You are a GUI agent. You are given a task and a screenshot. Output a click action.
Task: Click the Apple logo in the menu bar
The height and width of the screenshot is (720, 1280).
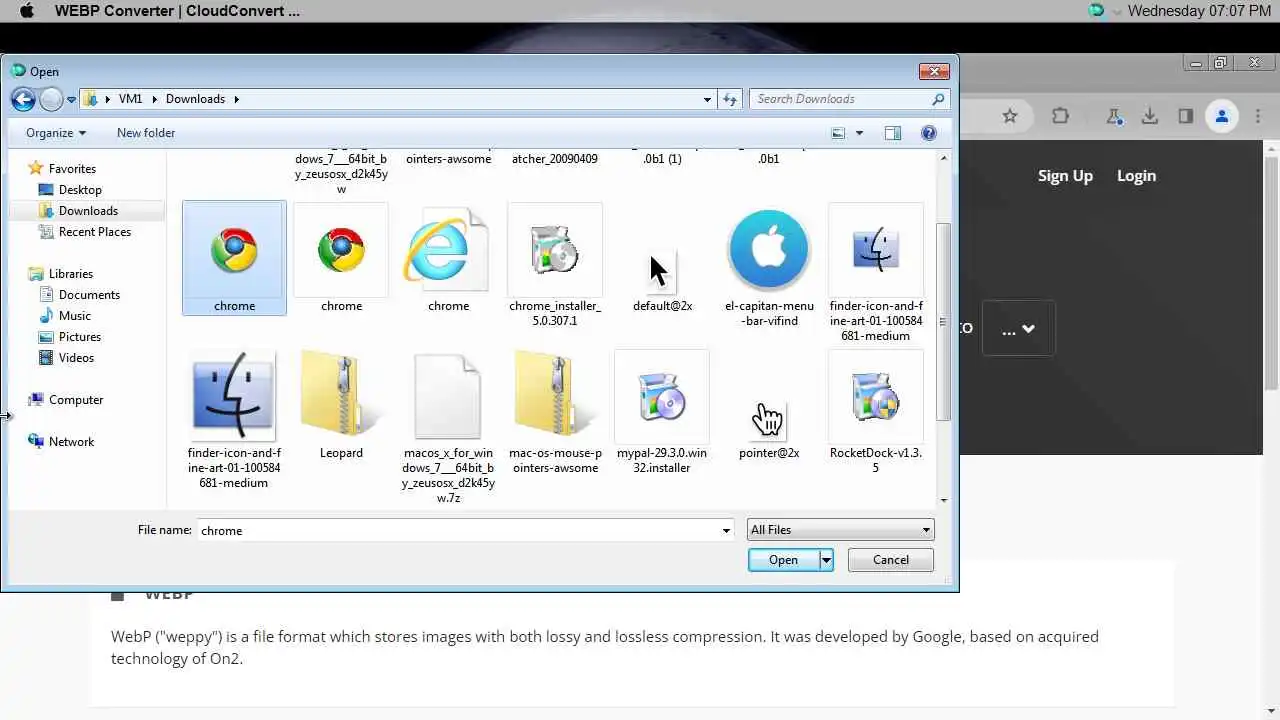27,11
